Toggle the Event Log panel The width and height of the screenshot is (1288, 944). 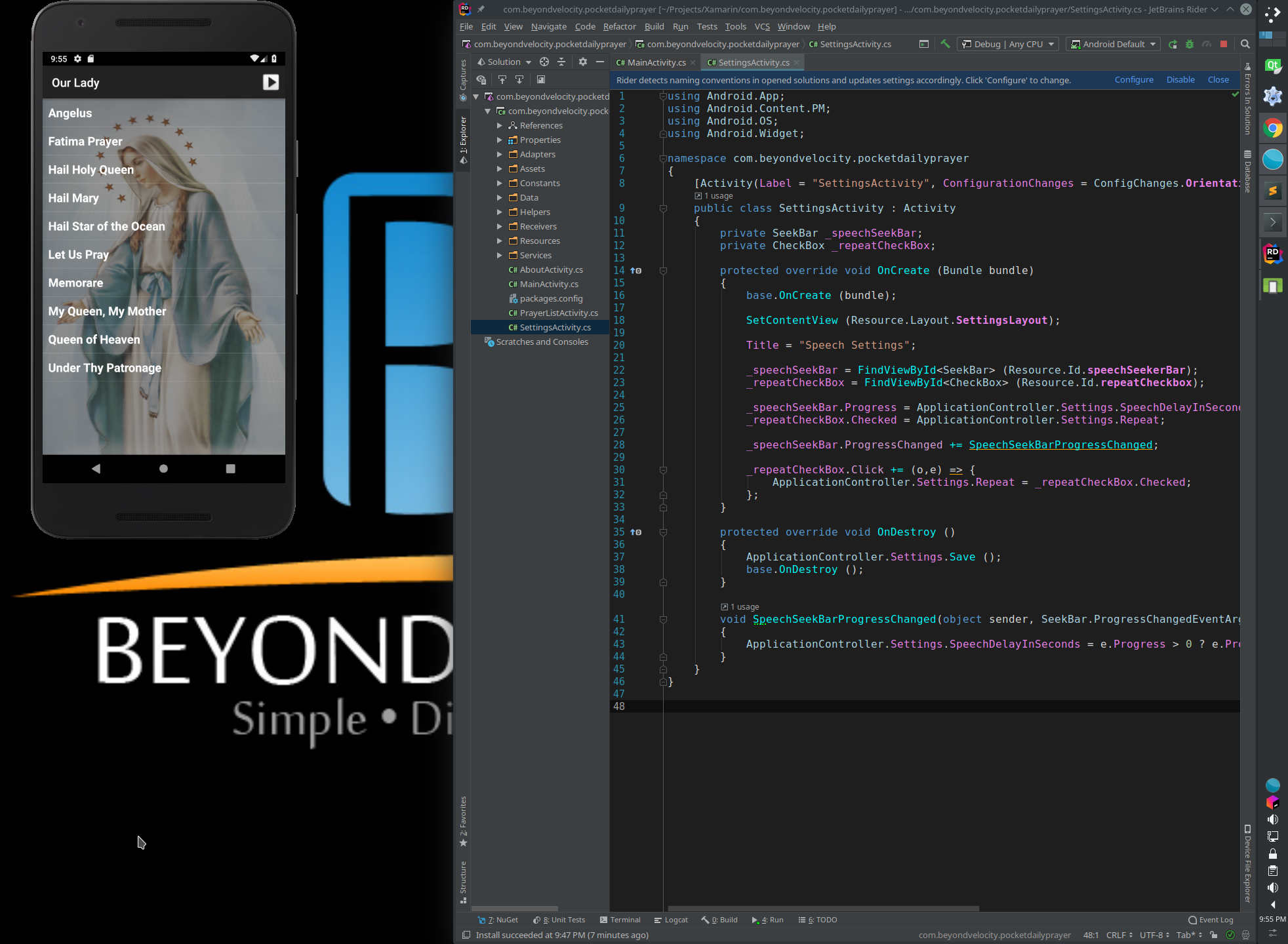point(1211,920)
